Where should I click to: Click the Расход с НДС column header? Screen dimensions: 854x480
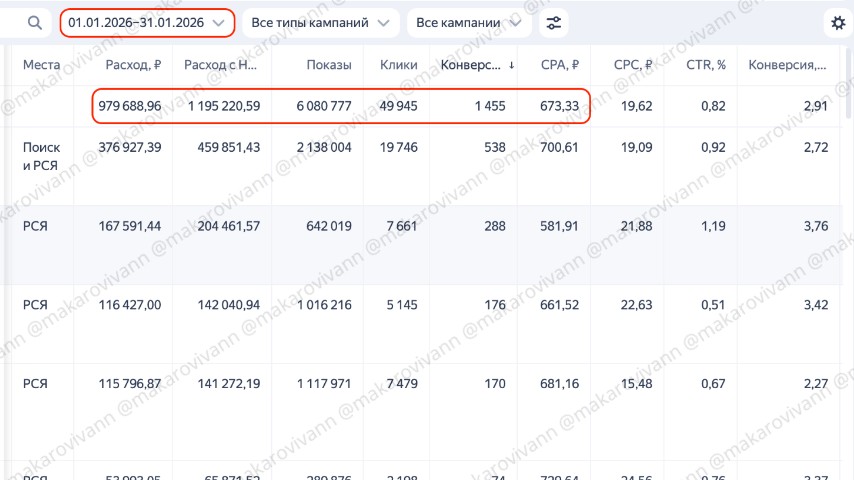221,66
